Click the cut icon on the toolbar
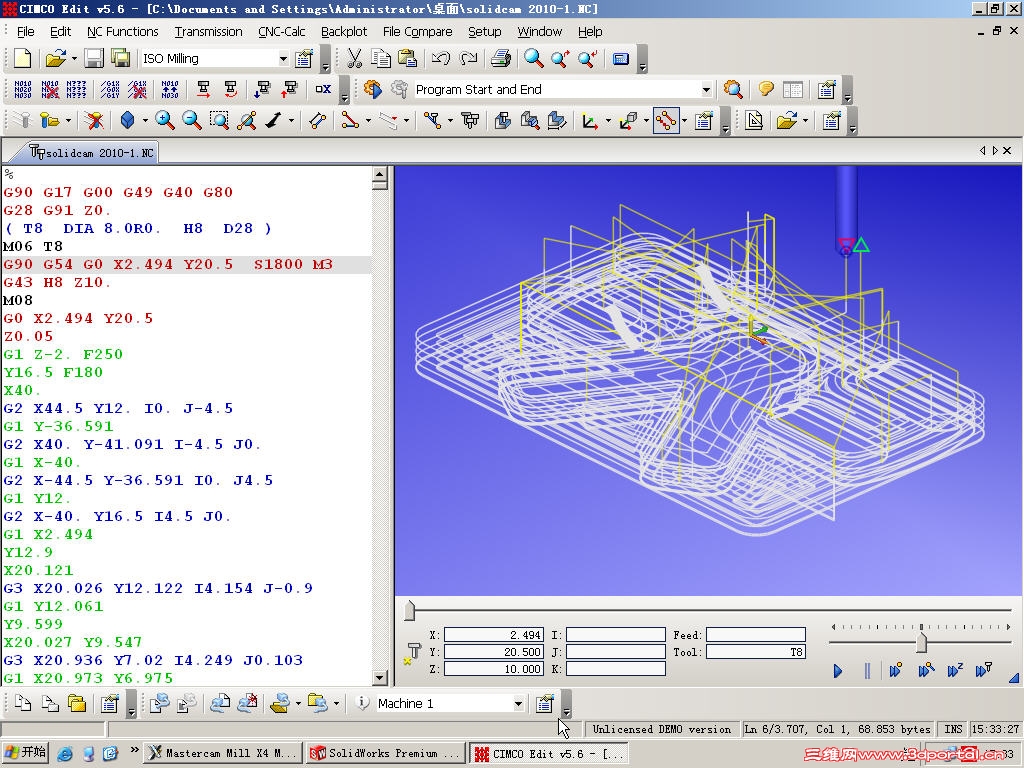 click(354, 58)
